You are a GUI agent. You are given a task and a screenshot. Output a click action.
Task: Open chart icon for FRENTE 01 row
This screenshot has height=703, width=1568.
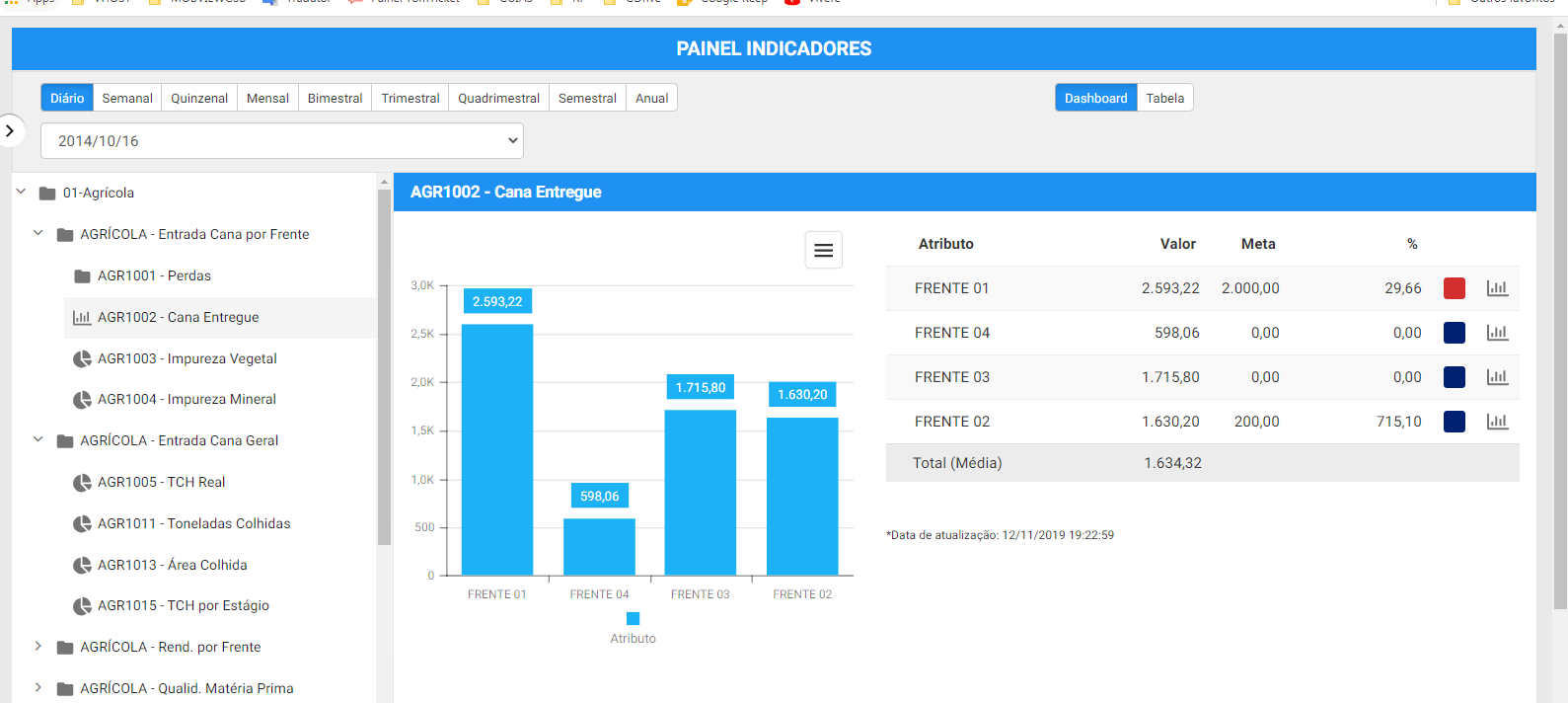click(1497, 288)
